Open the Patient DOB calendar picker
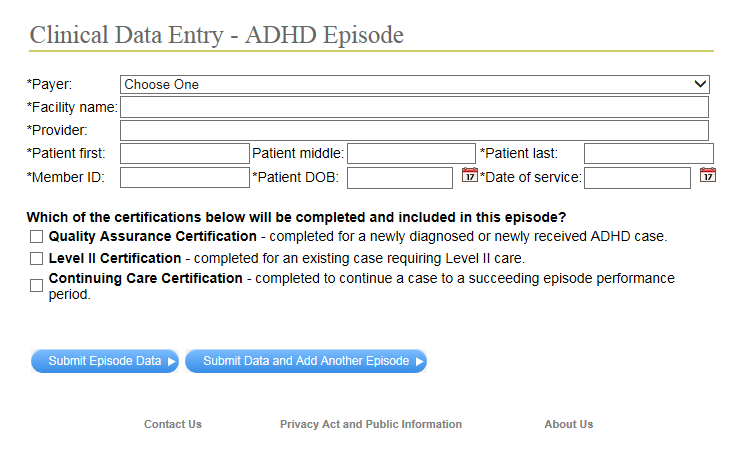 coord(469,176)
